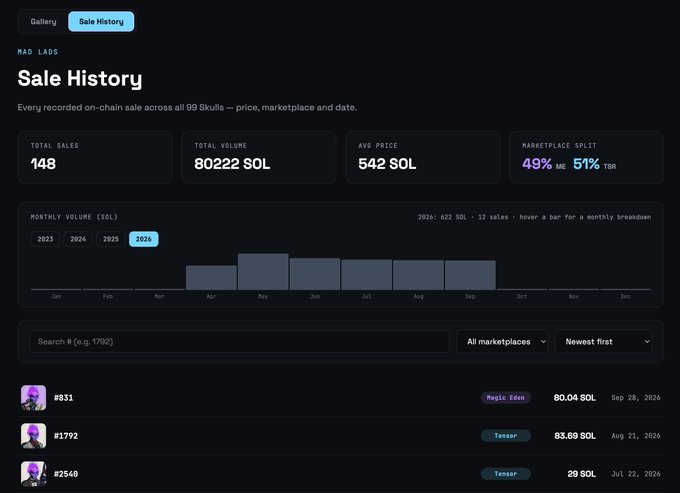Viewport: 680px width, 493px height.
Task: Click the #1792 sale label
Action: tap(66, 436)
